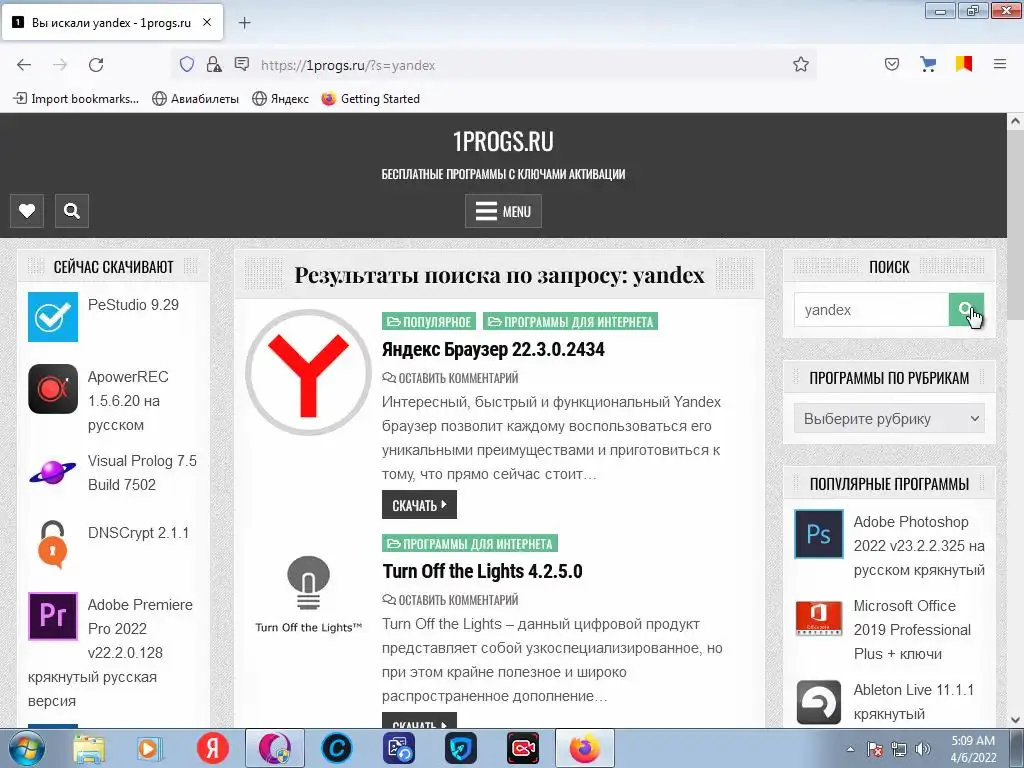Click 'Скачать' button under Яндекс Браузер
The image size is (1024, 768).
coord(419,505)
